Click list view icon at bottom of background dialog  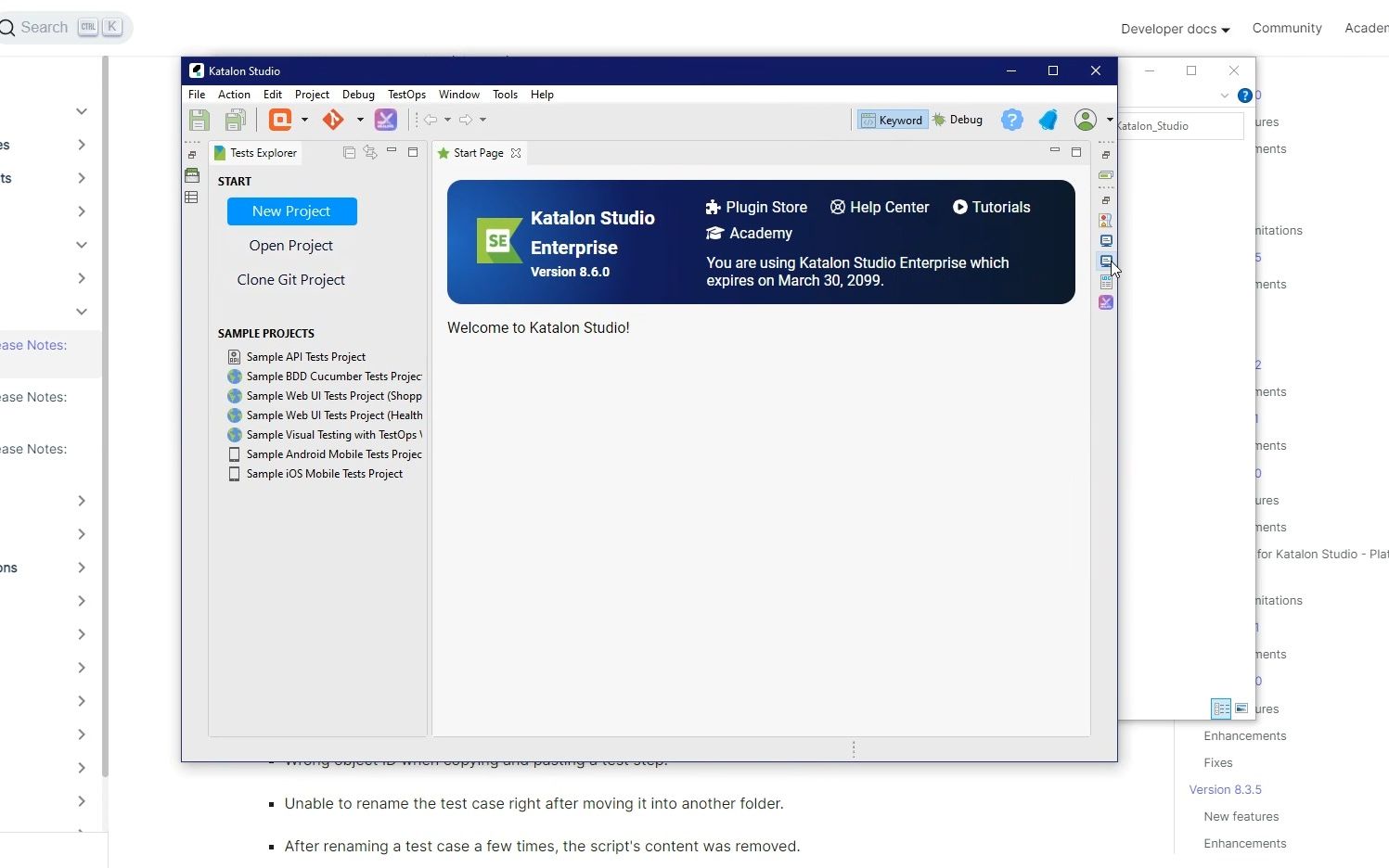1221,708
